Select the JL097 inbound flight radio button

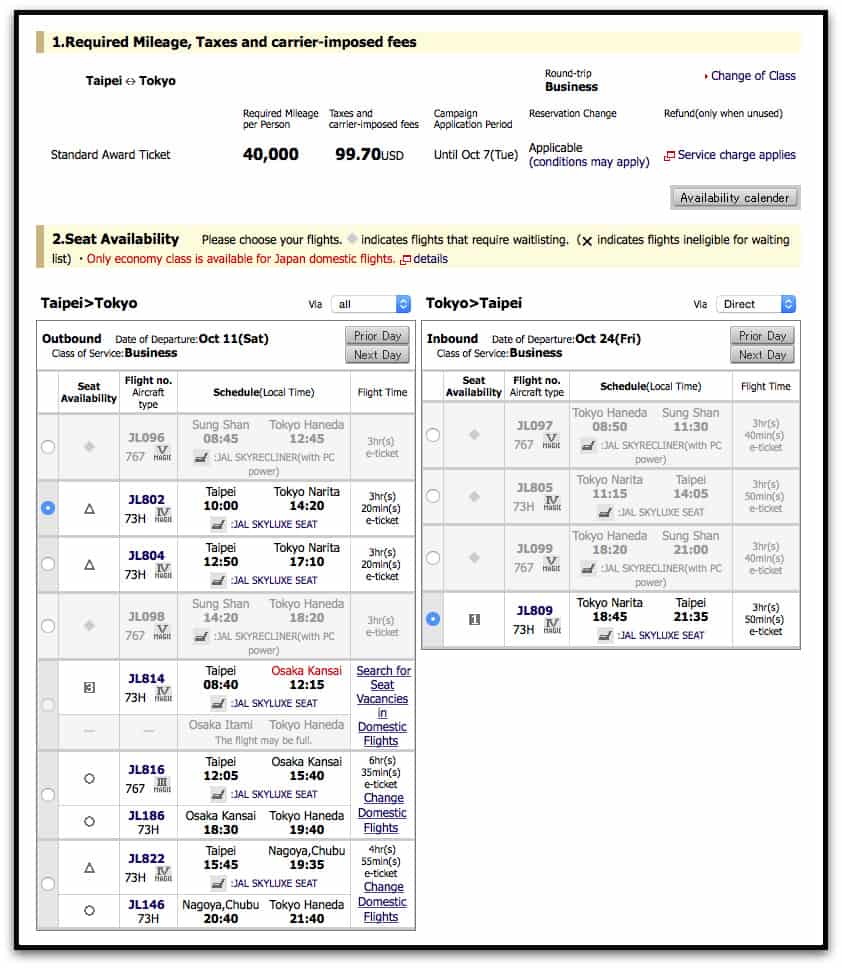pyautogui.click(x=433, y=435)
